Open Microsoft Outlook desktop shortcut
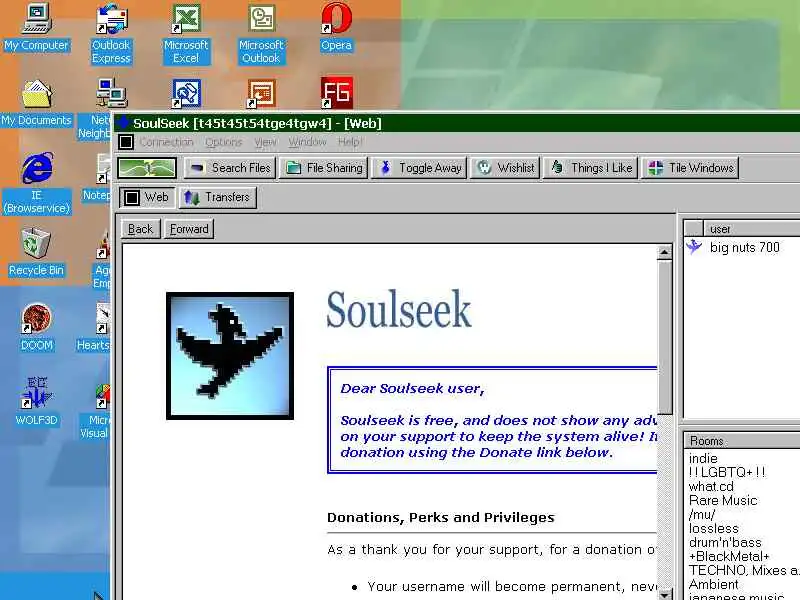This screenshot has height=600, width=800. (261, 34)
